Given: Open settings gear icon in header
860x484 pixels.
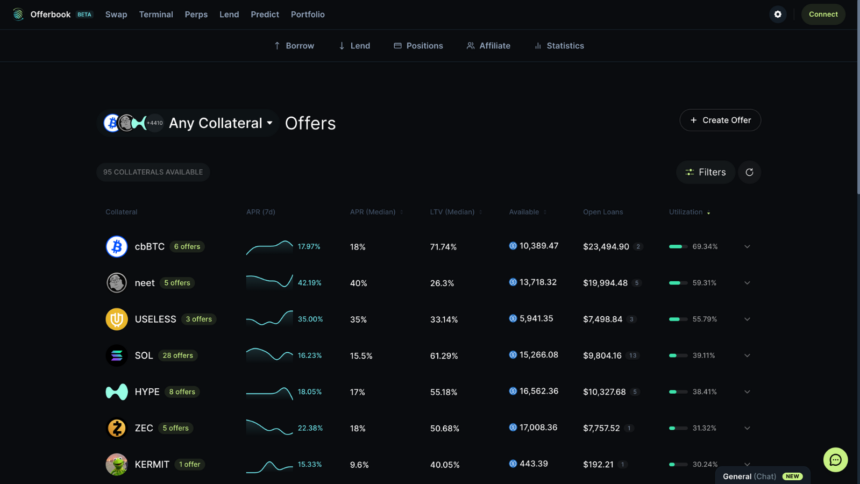Looking at the screenshot, I should tap(777, 14).
